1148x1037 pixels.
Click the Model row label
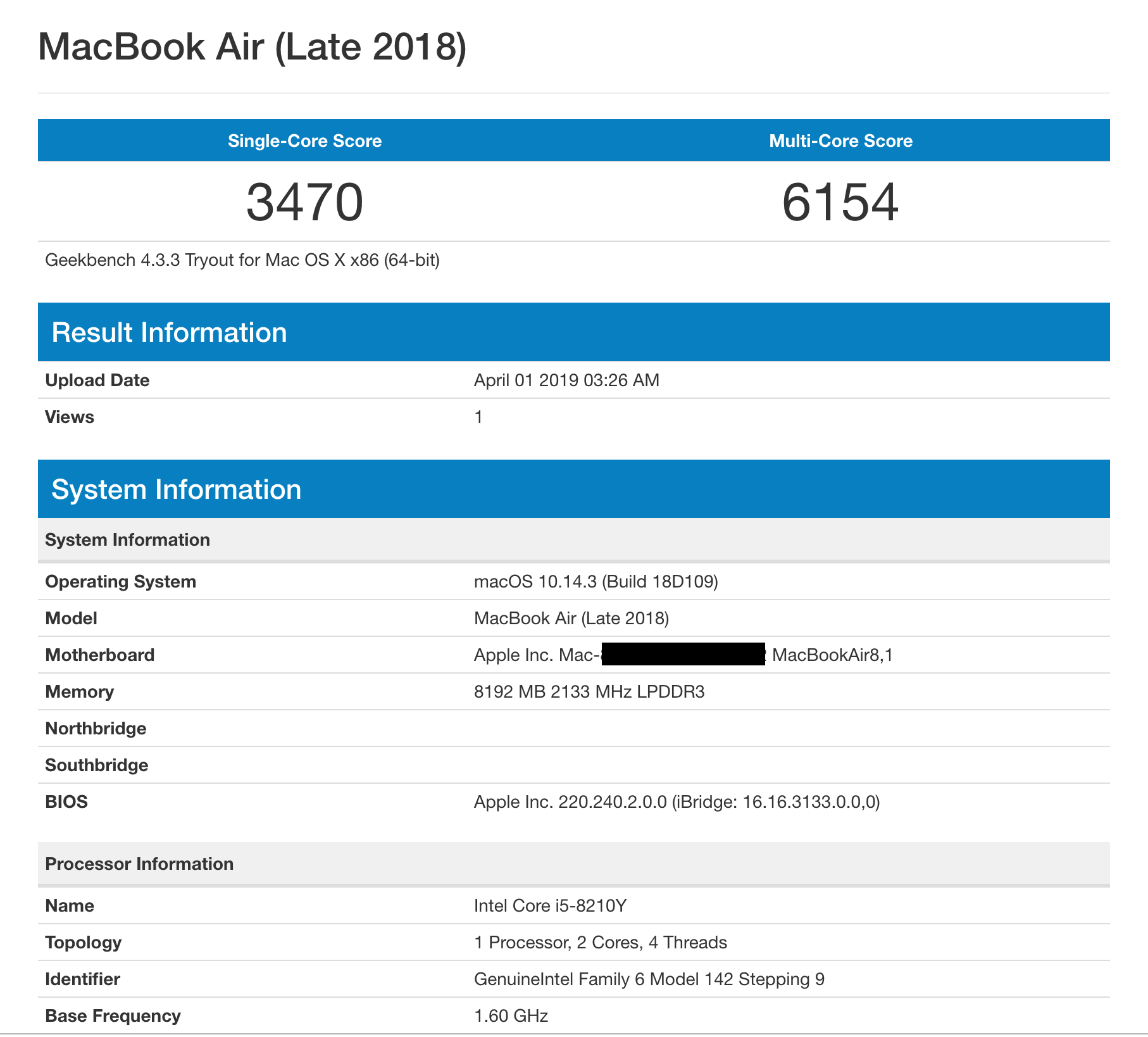pos(71,619)
